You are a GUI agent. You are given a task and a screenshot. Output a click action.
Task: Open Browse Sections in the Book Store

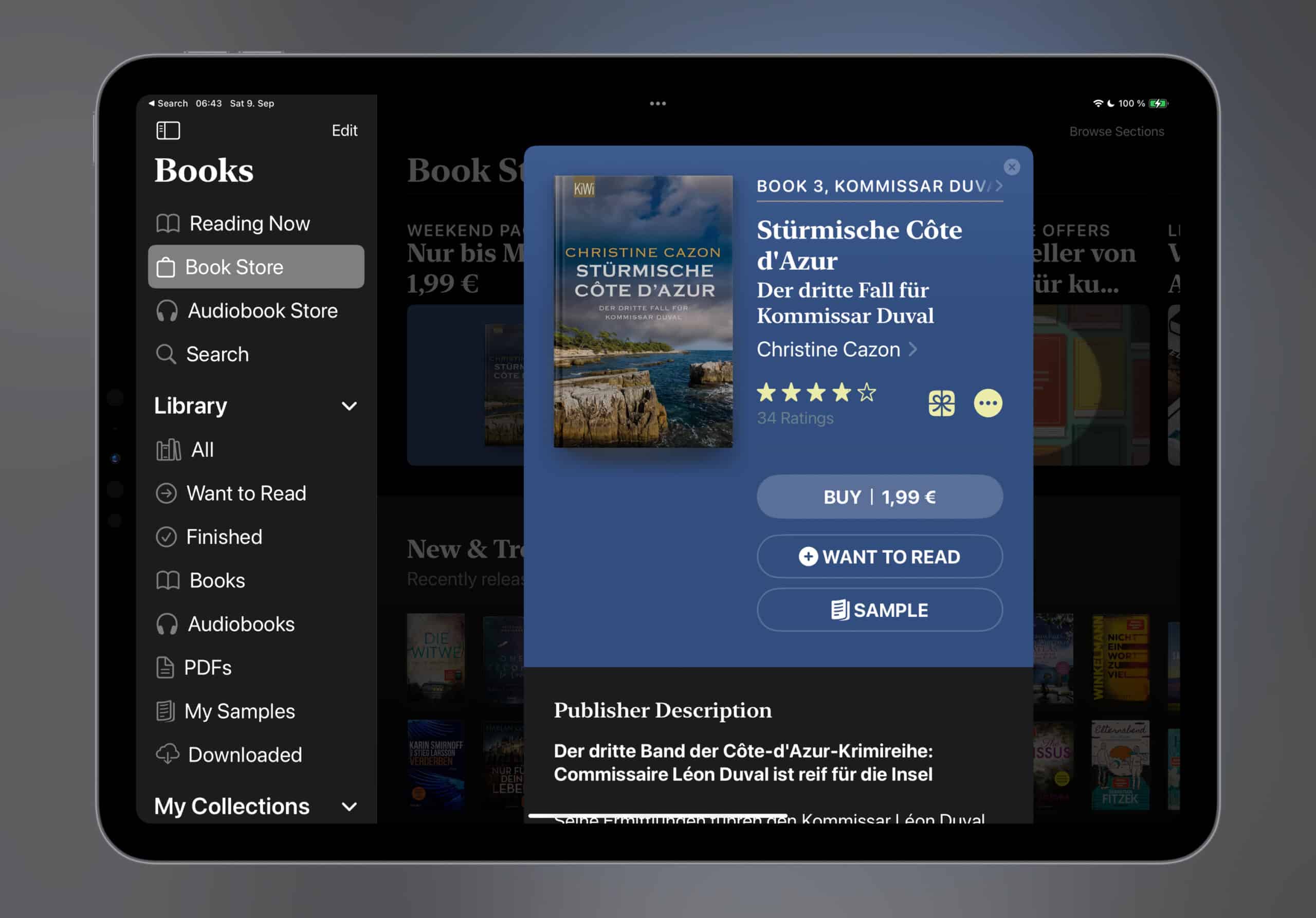click(1116, 131)
